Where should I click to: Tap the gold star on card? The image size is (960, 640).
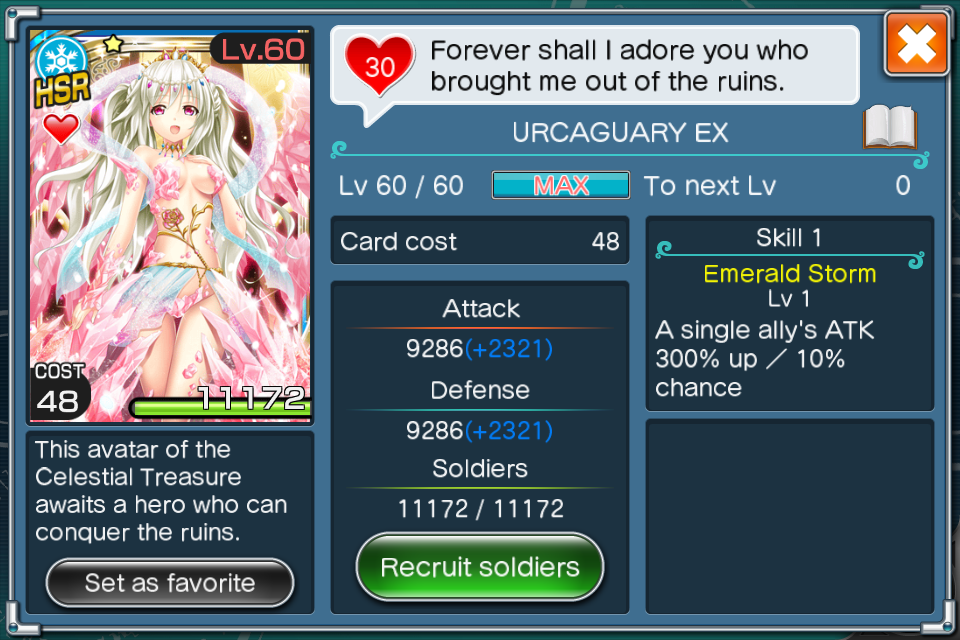click(112, 44)
